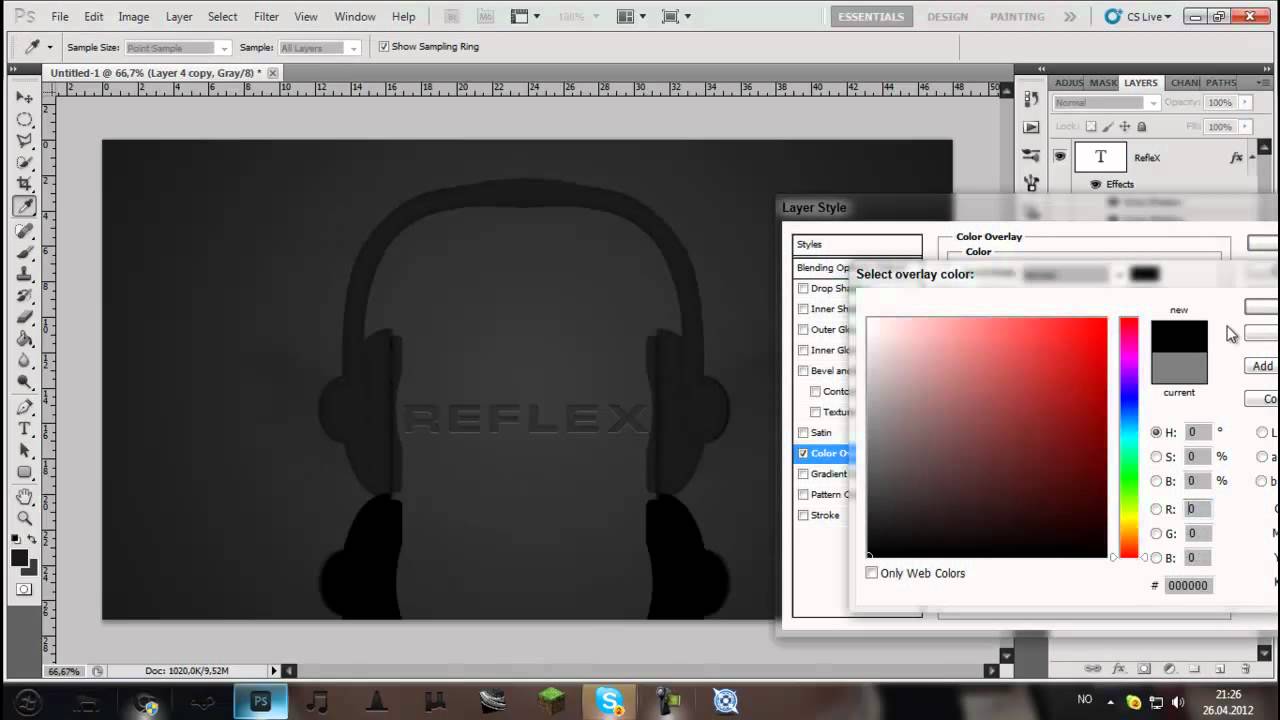Open the CS Live menu
This screenshot has height=720, width=1280.
click(x=1140, y=17)
